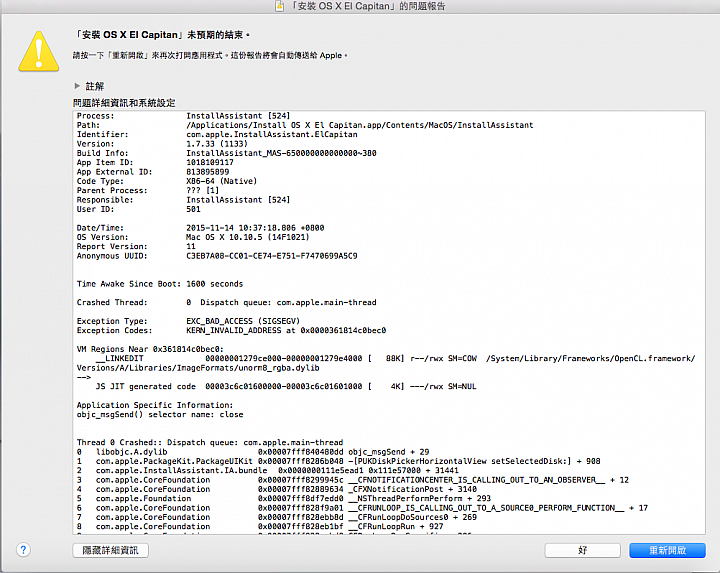Click the Code Type X86-64 (Native) line

[167, 181]
